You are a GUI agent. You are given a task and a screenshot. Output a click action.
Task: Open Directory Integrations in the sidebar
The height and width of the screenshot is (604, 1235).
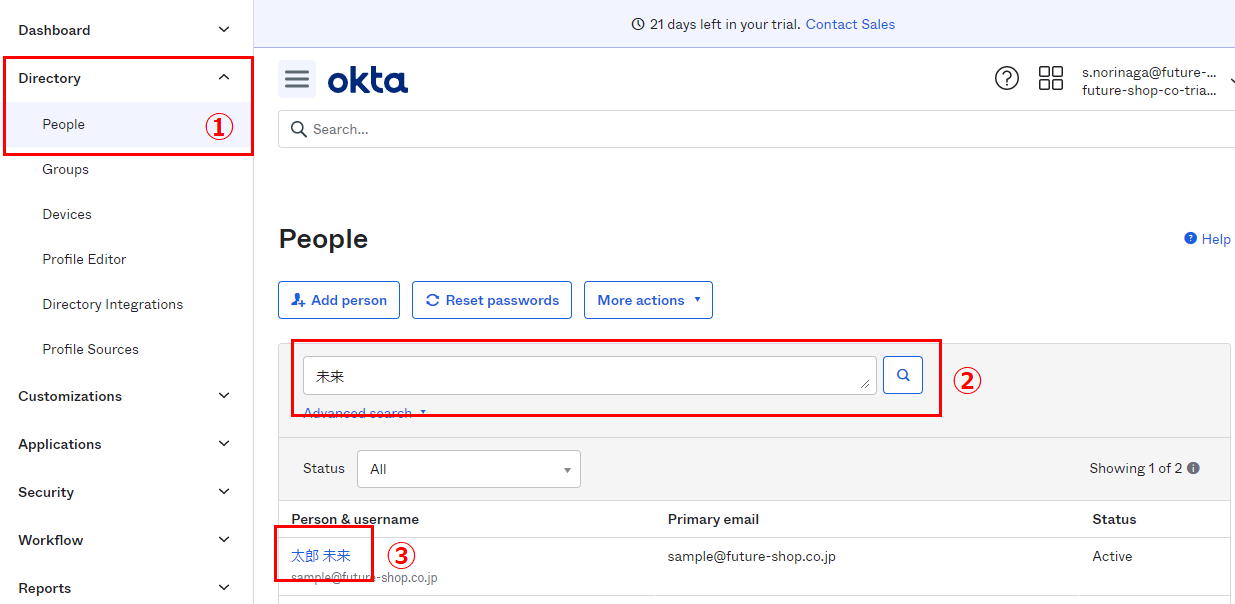tap(113, 304)
